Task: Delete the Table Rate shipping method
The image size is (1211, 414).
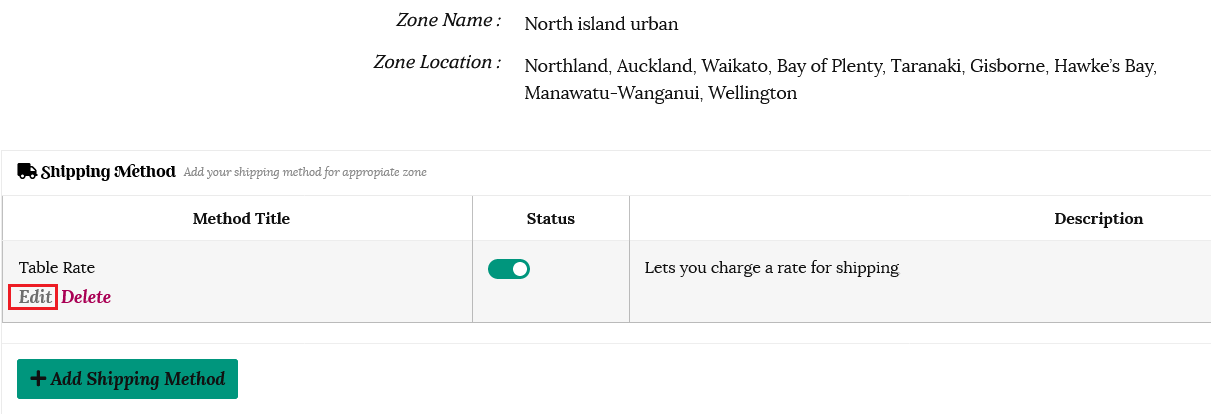Action: point(86,297)
